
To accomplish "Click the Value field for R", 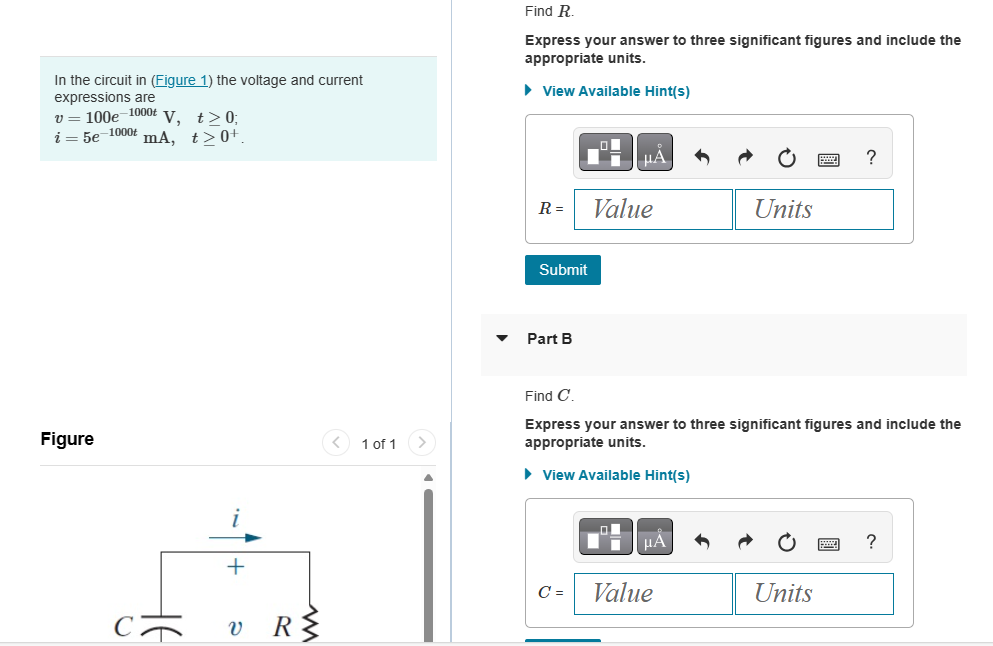I will click(x=652, y=209).
